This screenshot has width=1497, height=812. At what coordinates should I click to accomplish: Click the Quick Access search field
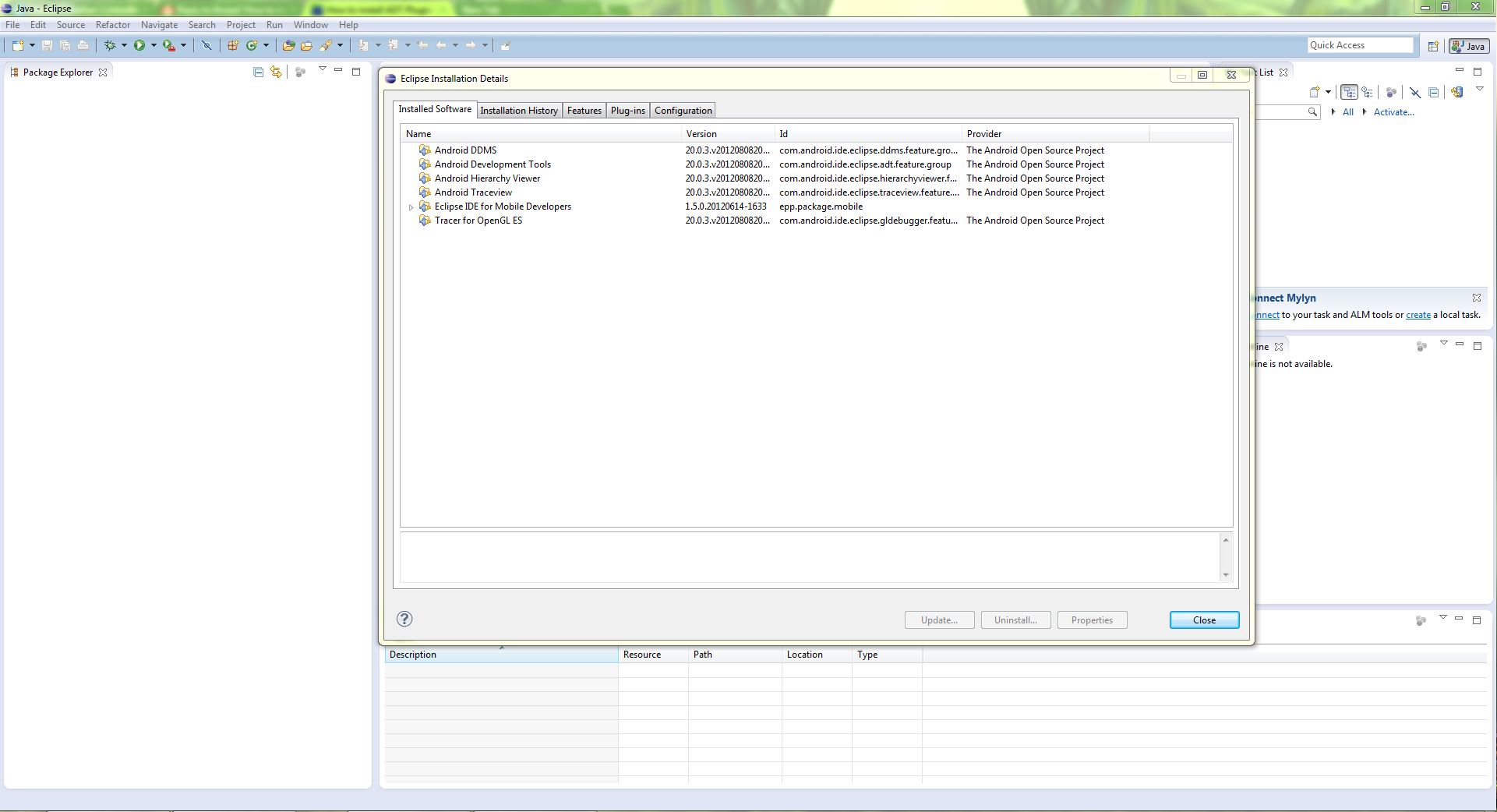coord(1359,45)
